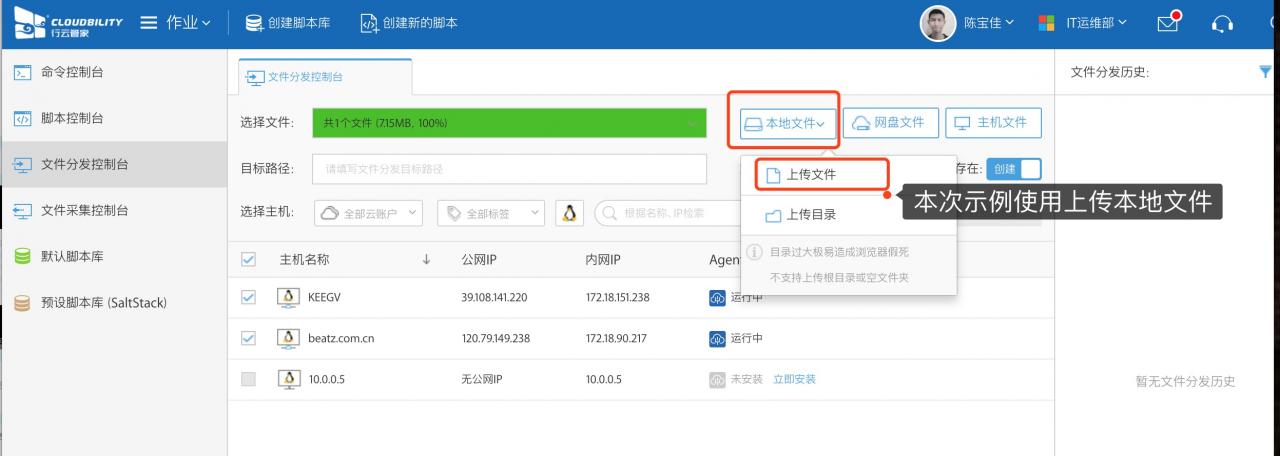This screenshot has height=456, width=1280.
Task: Click host name KEEGV
Action: pyautogui.click(x=325, y=297)
